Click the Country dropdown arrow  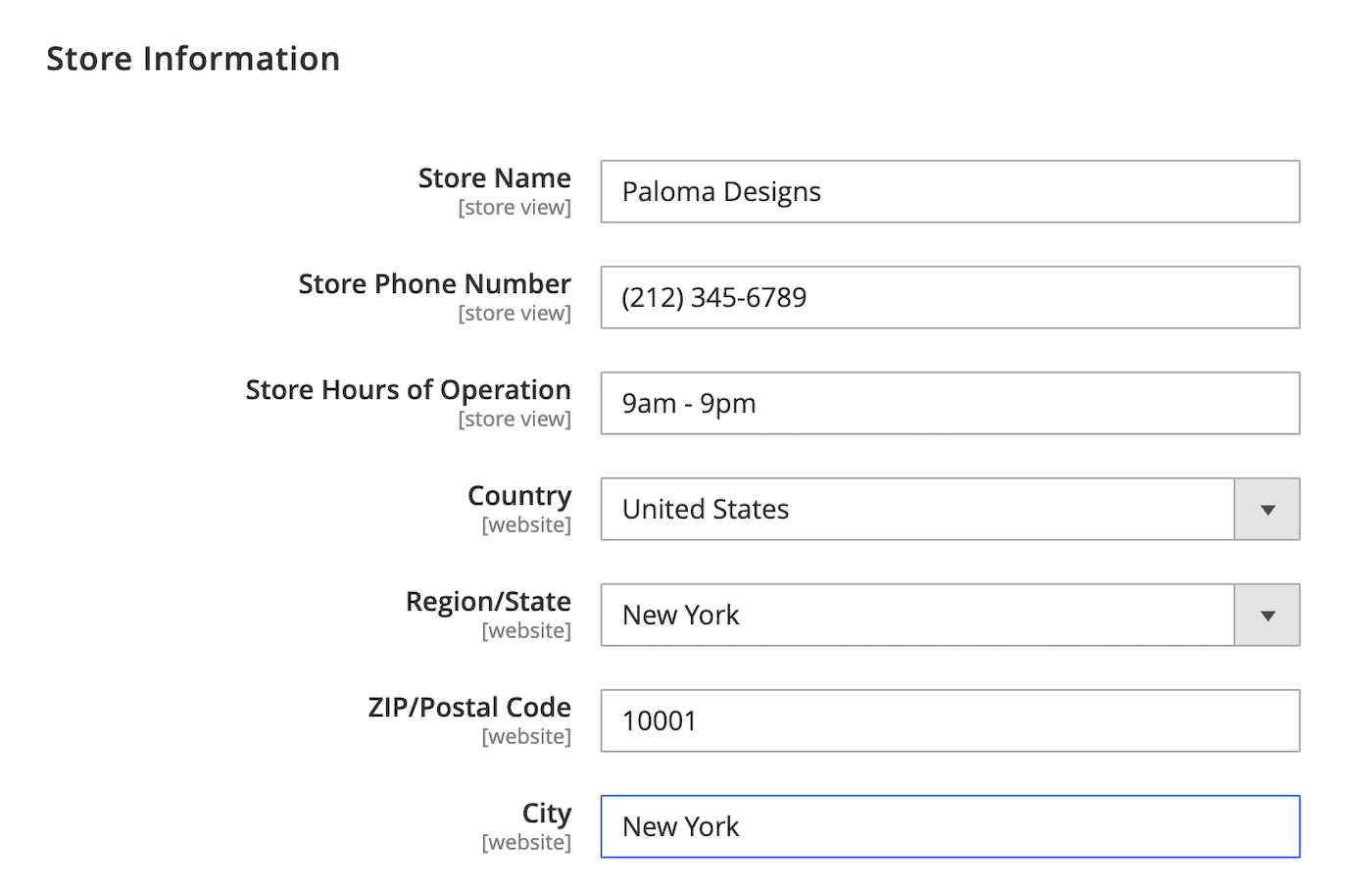[1267, 509]
